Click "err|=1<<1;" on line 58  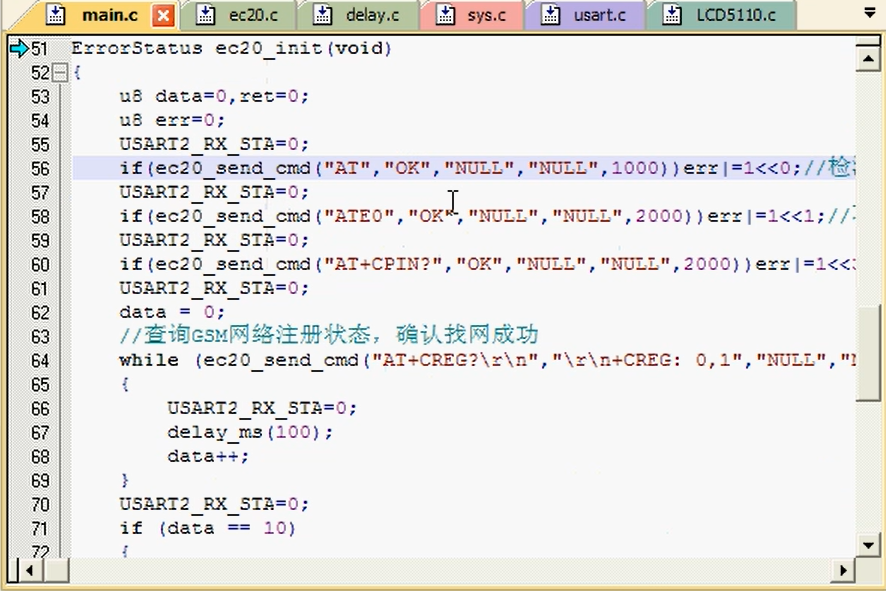pos(766,216)
